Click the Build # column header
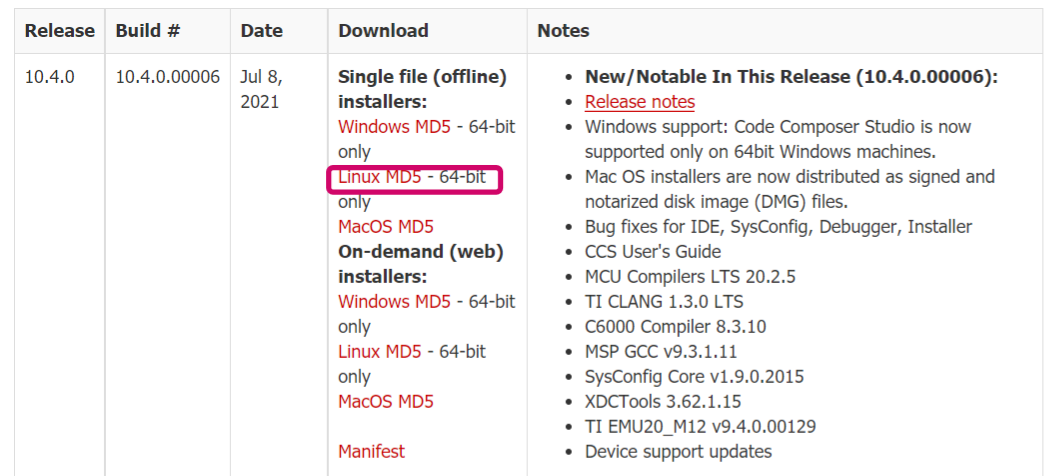Screen dimensions: 1052x476 point(148,31)
